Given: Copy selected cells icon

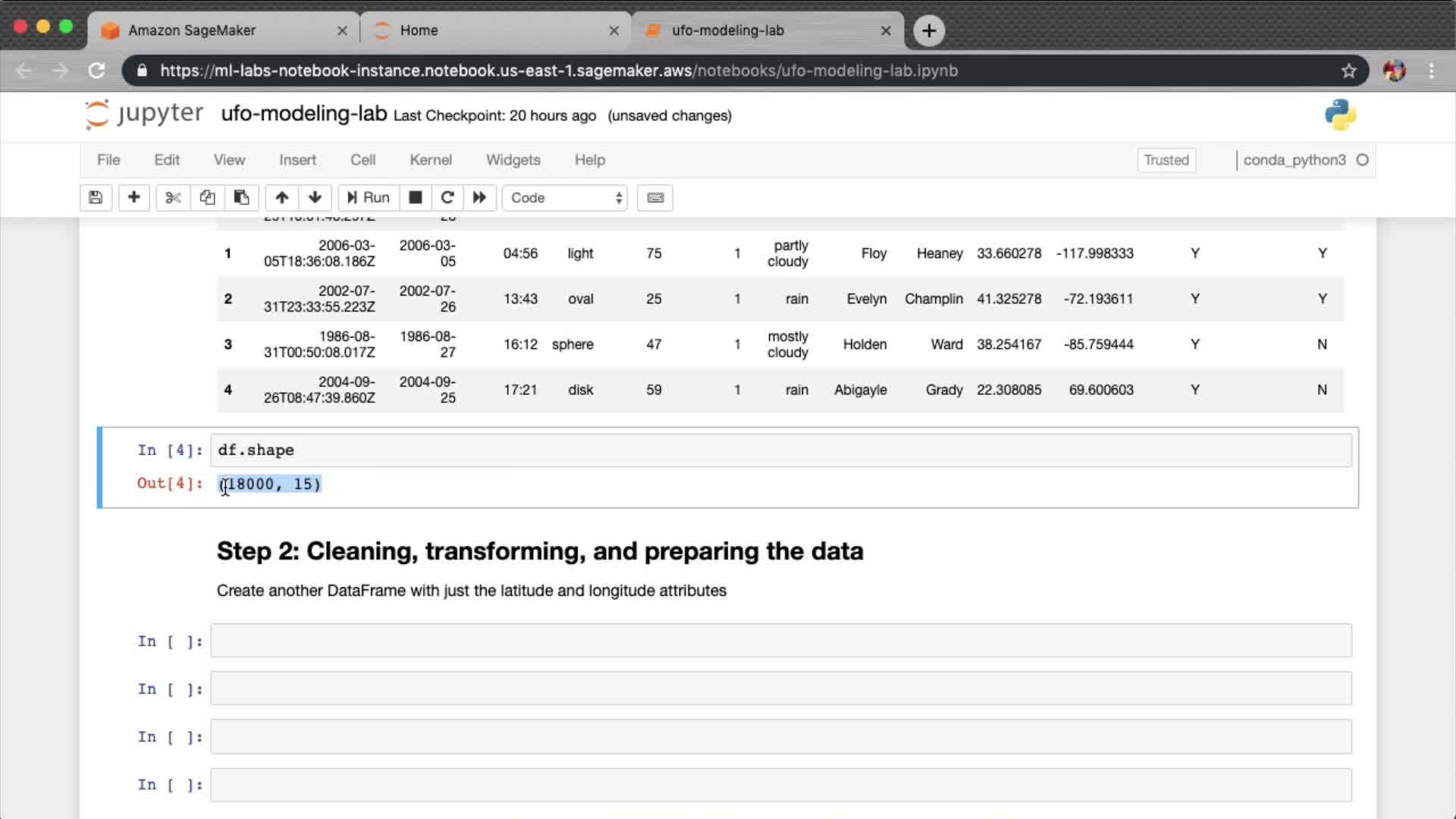Looking at the screenshot, I should (207, 198).
